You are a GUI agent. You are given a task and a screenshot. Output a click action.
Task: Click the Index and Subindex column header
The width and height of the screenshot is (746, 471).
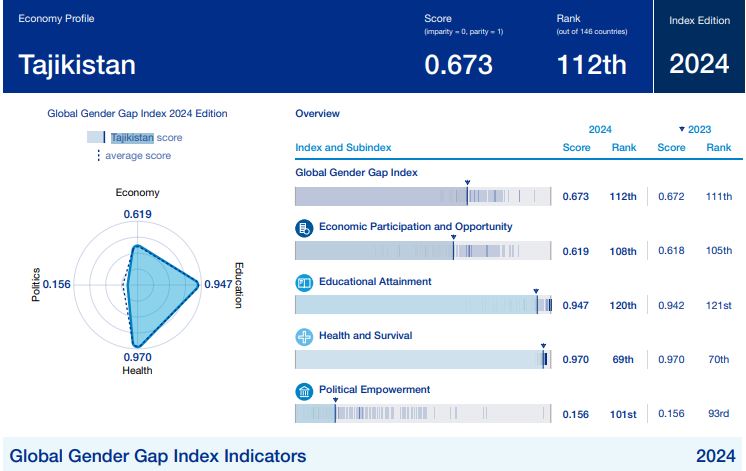point(343,148)
